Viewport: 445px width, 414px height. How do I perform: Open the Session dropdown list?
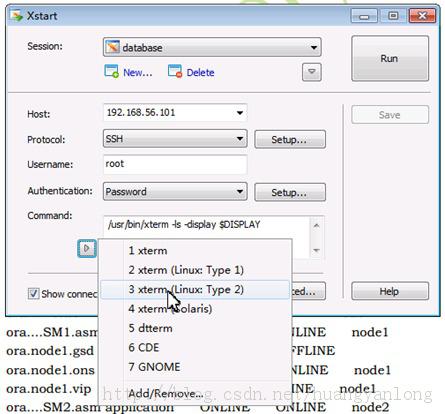pos(212,47)
